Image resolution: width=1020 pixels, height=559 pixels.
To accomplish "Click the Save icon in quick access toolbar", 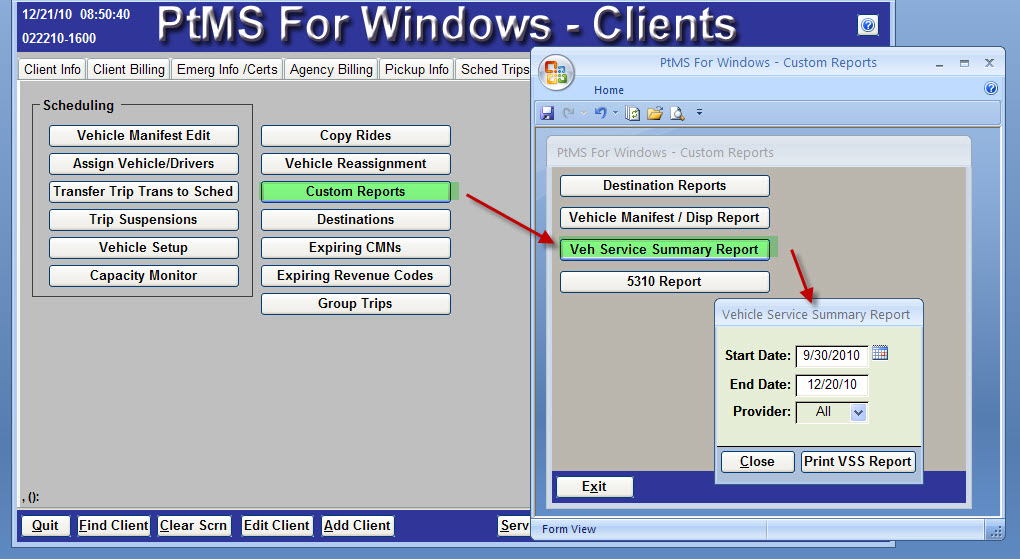I will [547, 113].
